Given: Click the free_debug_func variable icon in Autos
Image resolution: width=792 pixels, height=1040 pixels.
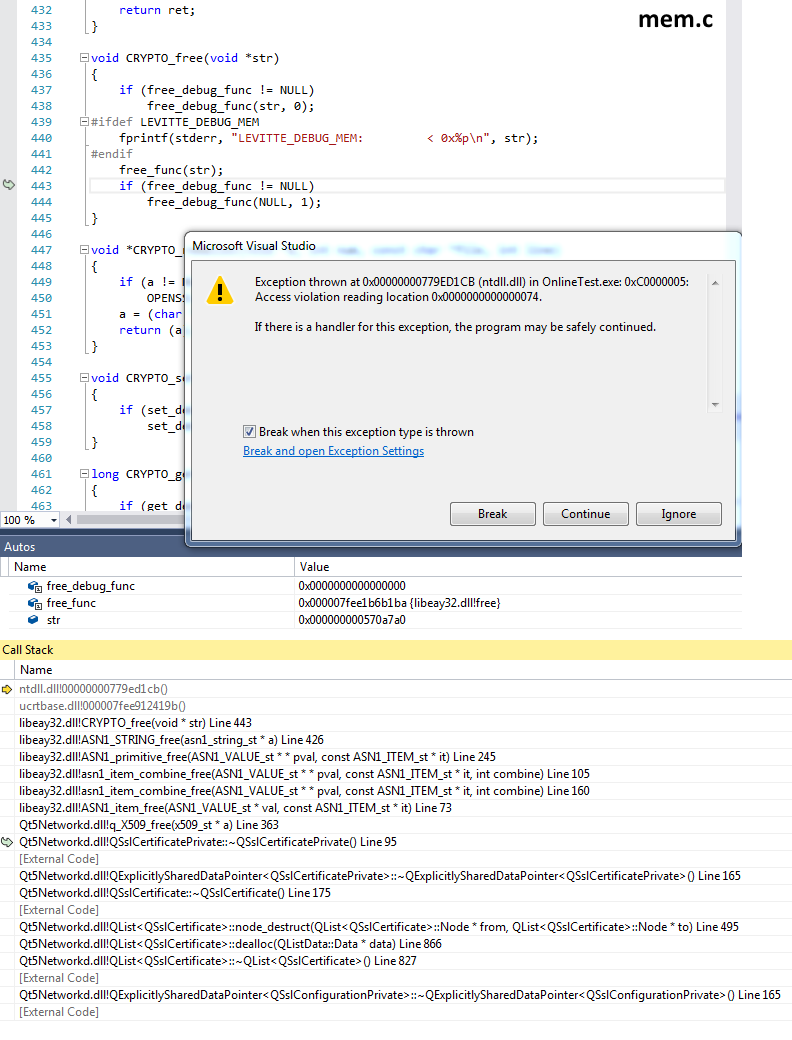Looking at the screenshot, I should pos(34,586).
